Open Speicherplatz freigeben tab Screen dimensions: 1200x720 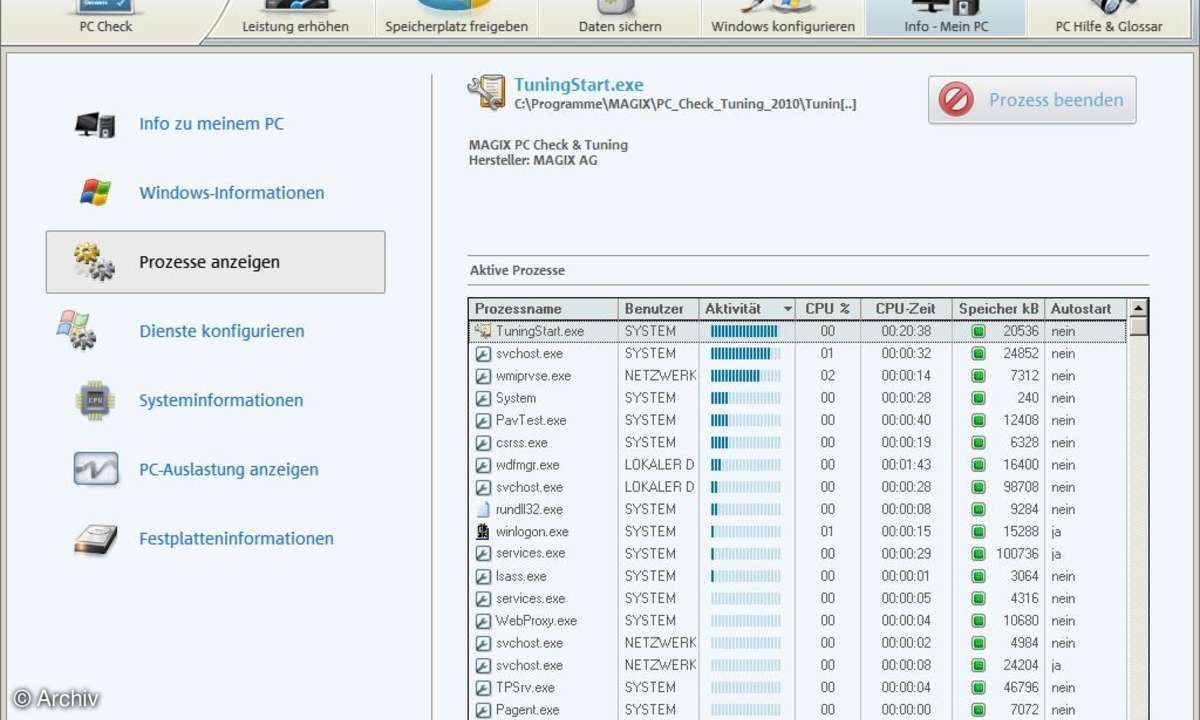tap(457, 18)
